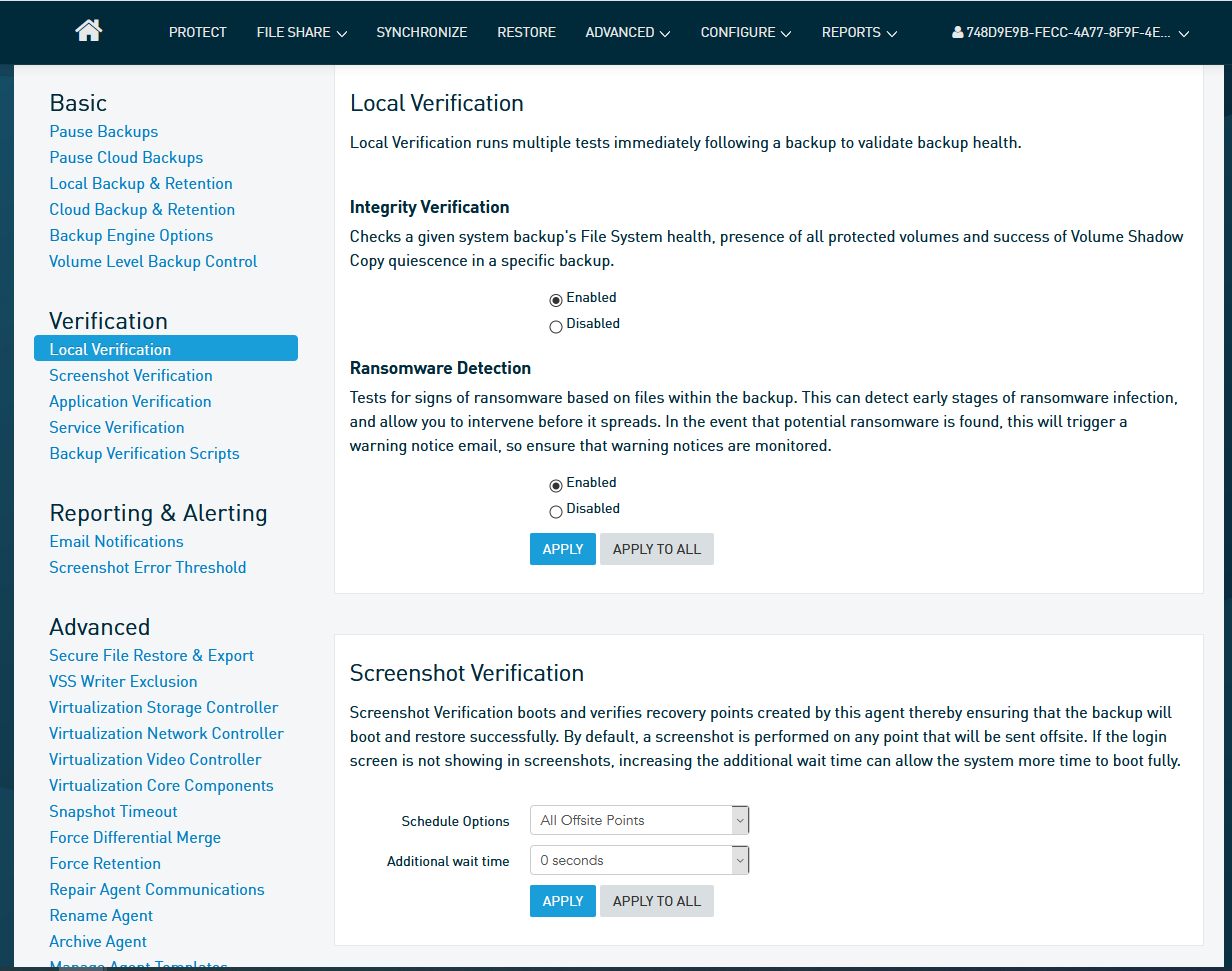Screen dimensions: 1232x971
Task: Open Pause Cloud Backups link
Action: (126, 157)
